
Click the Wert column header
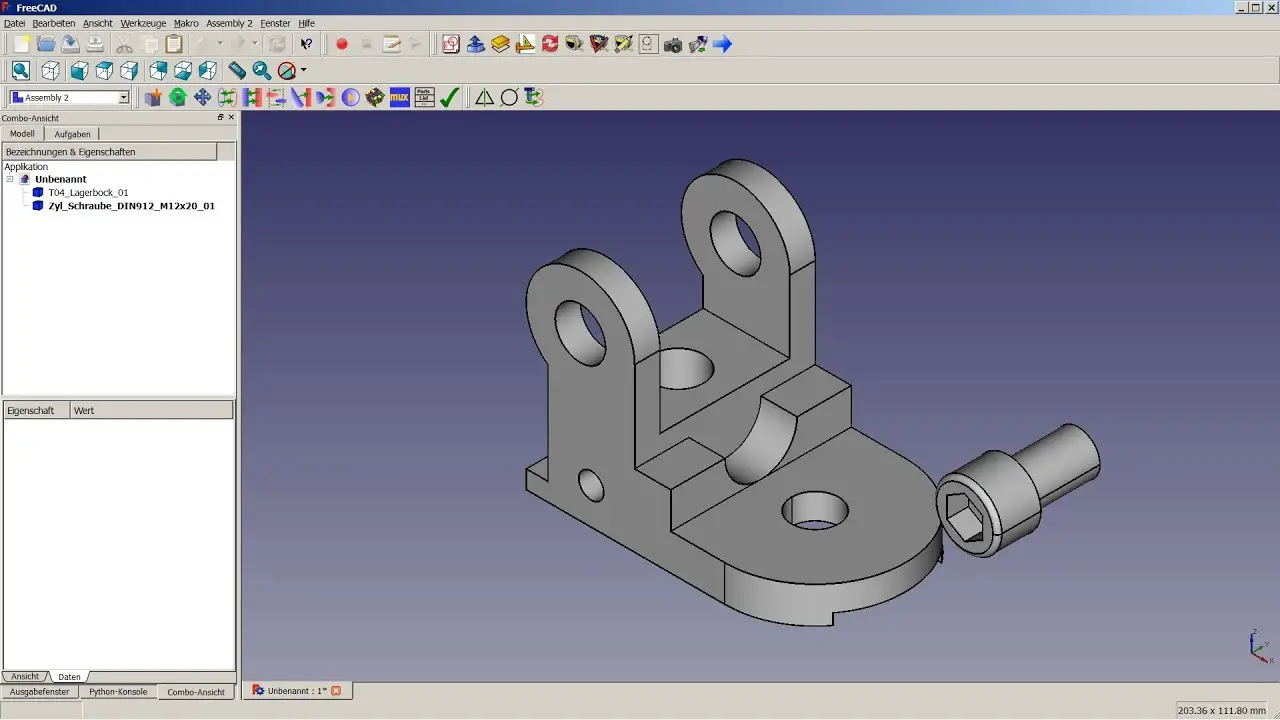pos(152,410)
